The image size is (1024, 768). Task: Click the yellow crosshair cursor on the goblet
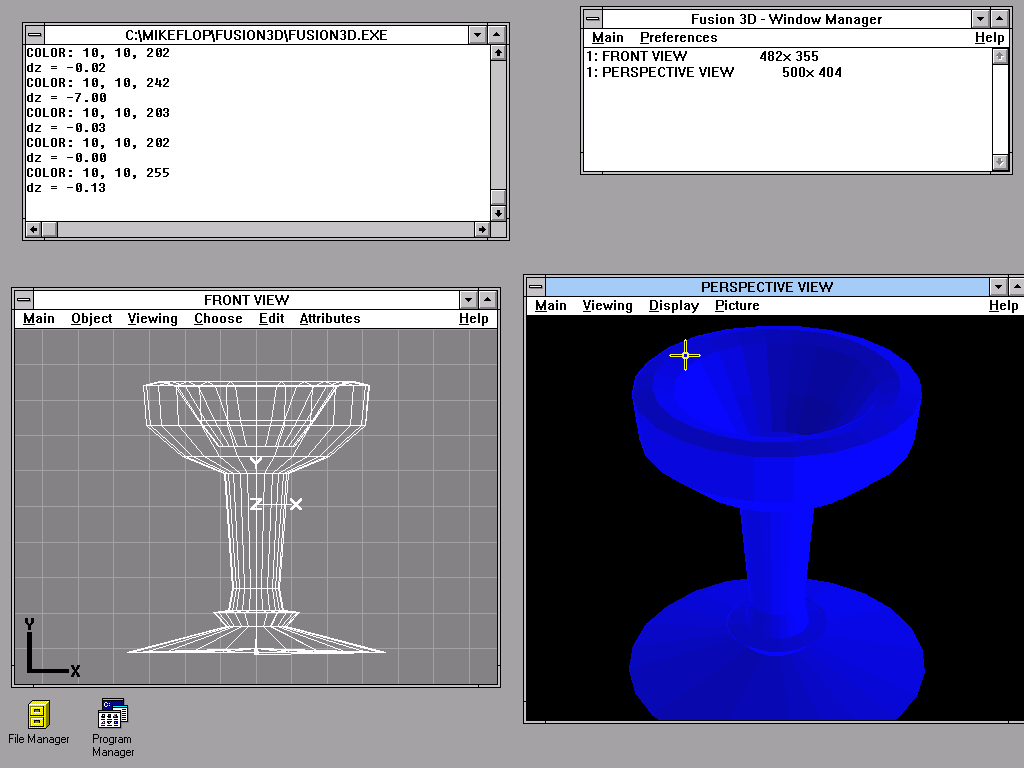685,355
